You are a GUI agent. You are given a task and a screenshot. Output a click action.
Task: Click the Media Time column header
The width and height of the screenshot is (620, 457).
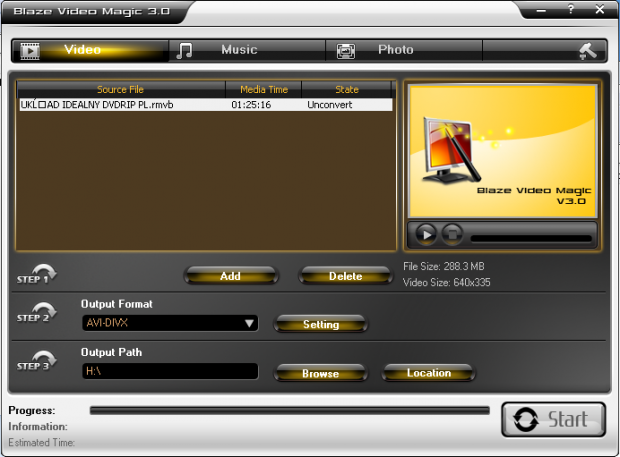point(264,89)
